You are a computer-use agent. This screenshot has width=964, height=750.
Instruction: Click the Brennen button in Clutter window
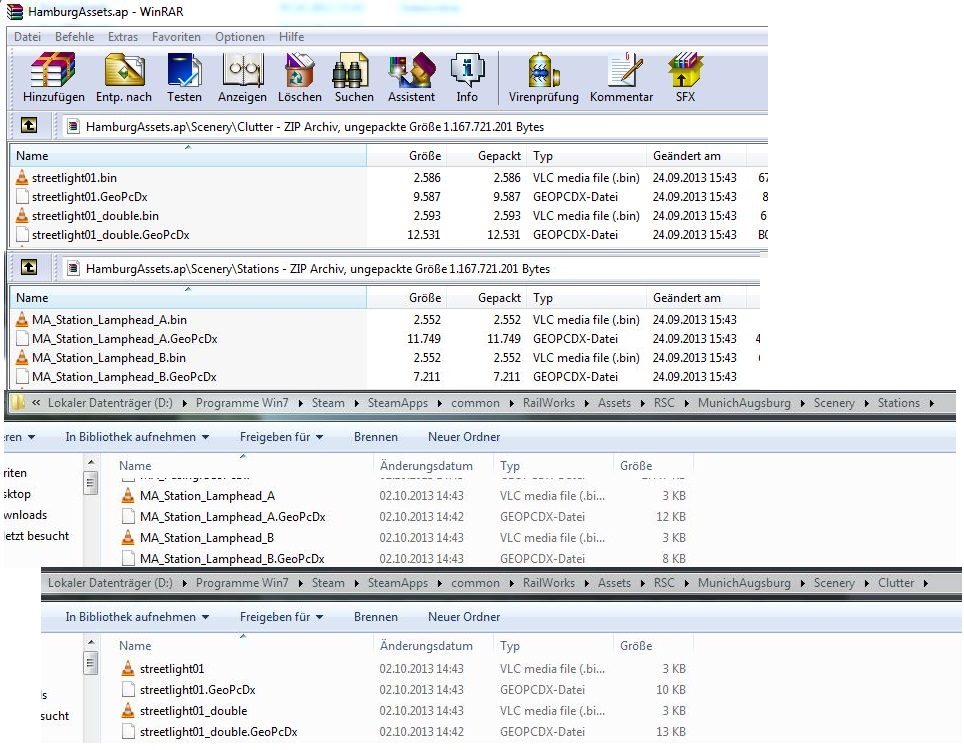(375, 617)
